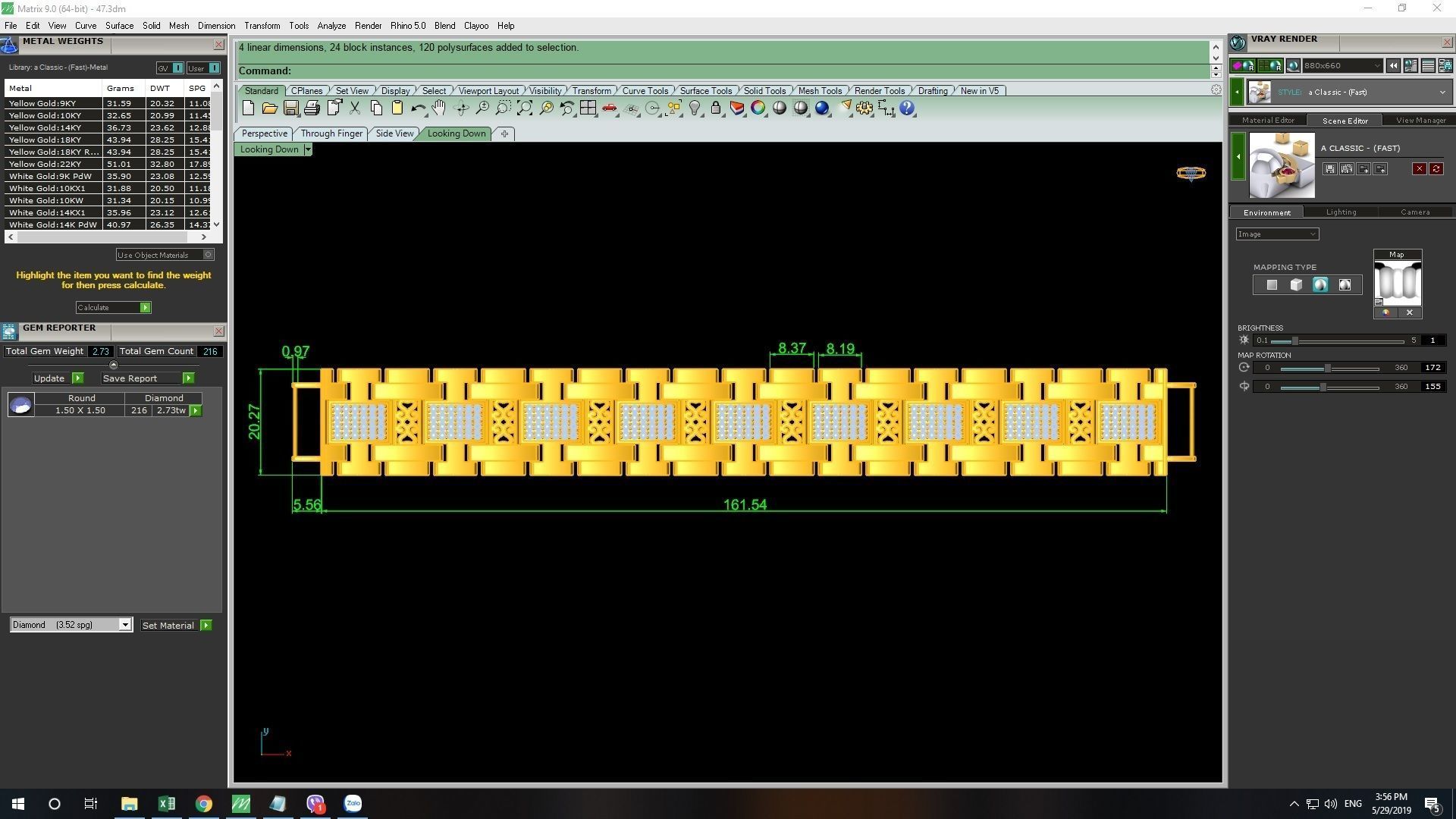Click the light bulb icon in the toolbar
Viewport: 1456px width, 819px height.
(x=695, y=108)
